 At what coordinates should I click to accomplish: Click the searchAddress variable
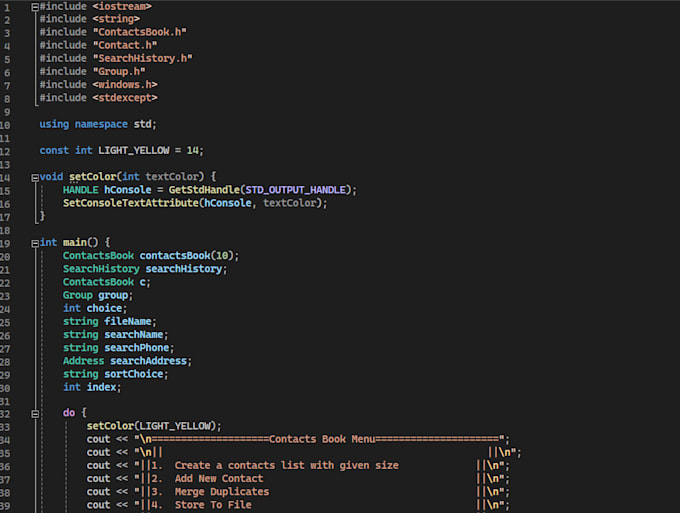(148, 361)
